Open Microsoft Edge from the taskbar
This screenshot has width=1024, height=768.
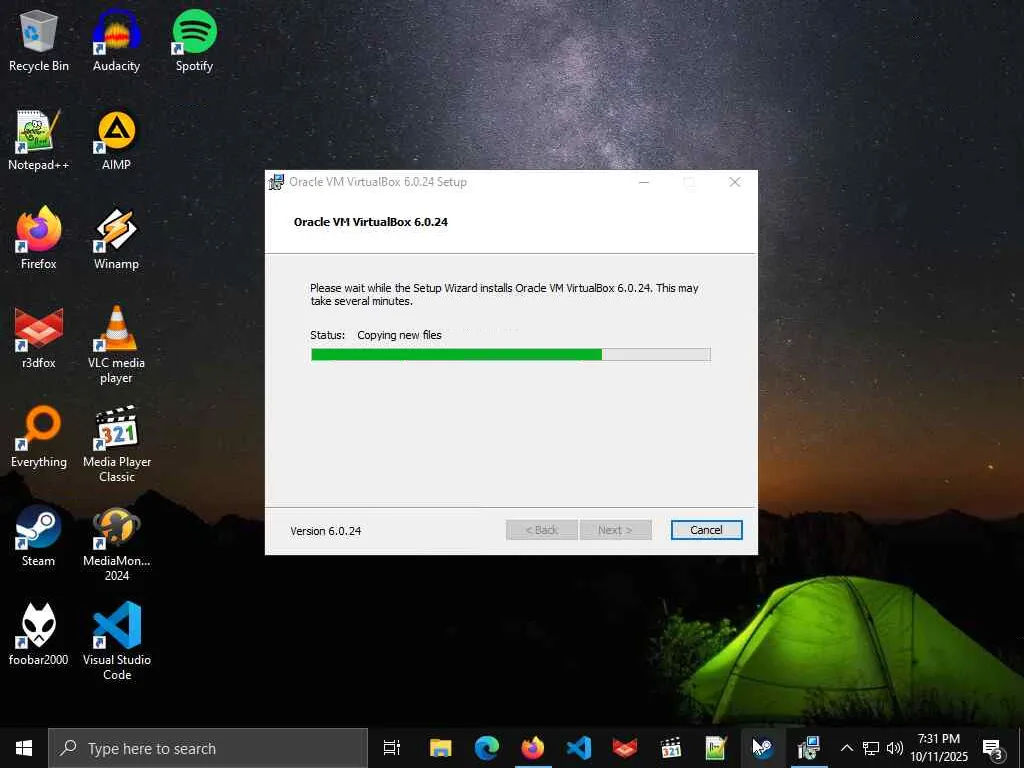pyautogui.click(x=487, y=748)
